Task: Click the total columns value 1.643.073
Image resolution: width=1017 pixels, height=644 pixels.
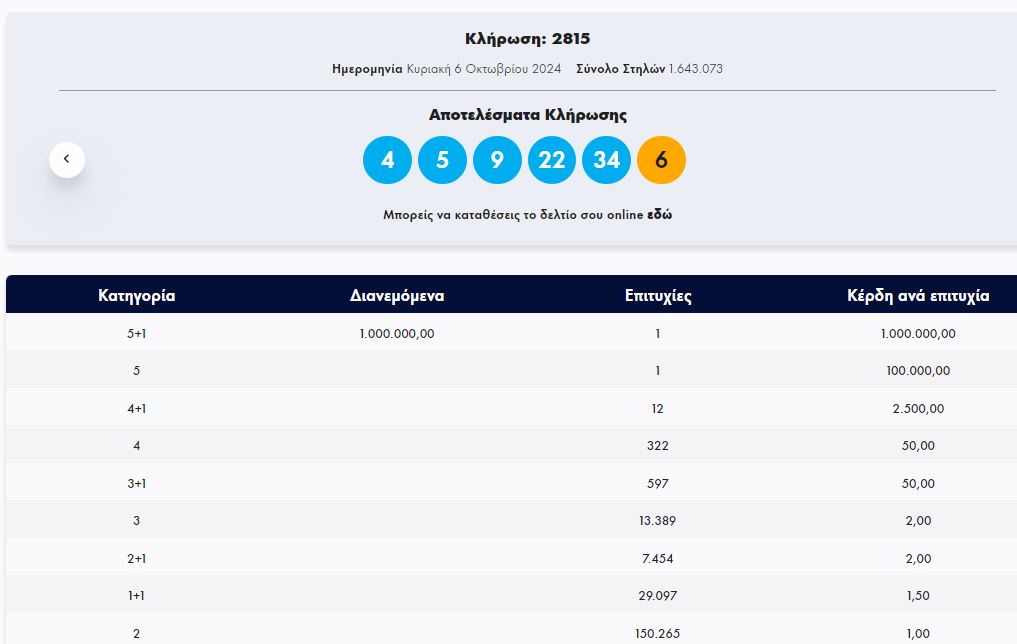Action: pos(695,69)
